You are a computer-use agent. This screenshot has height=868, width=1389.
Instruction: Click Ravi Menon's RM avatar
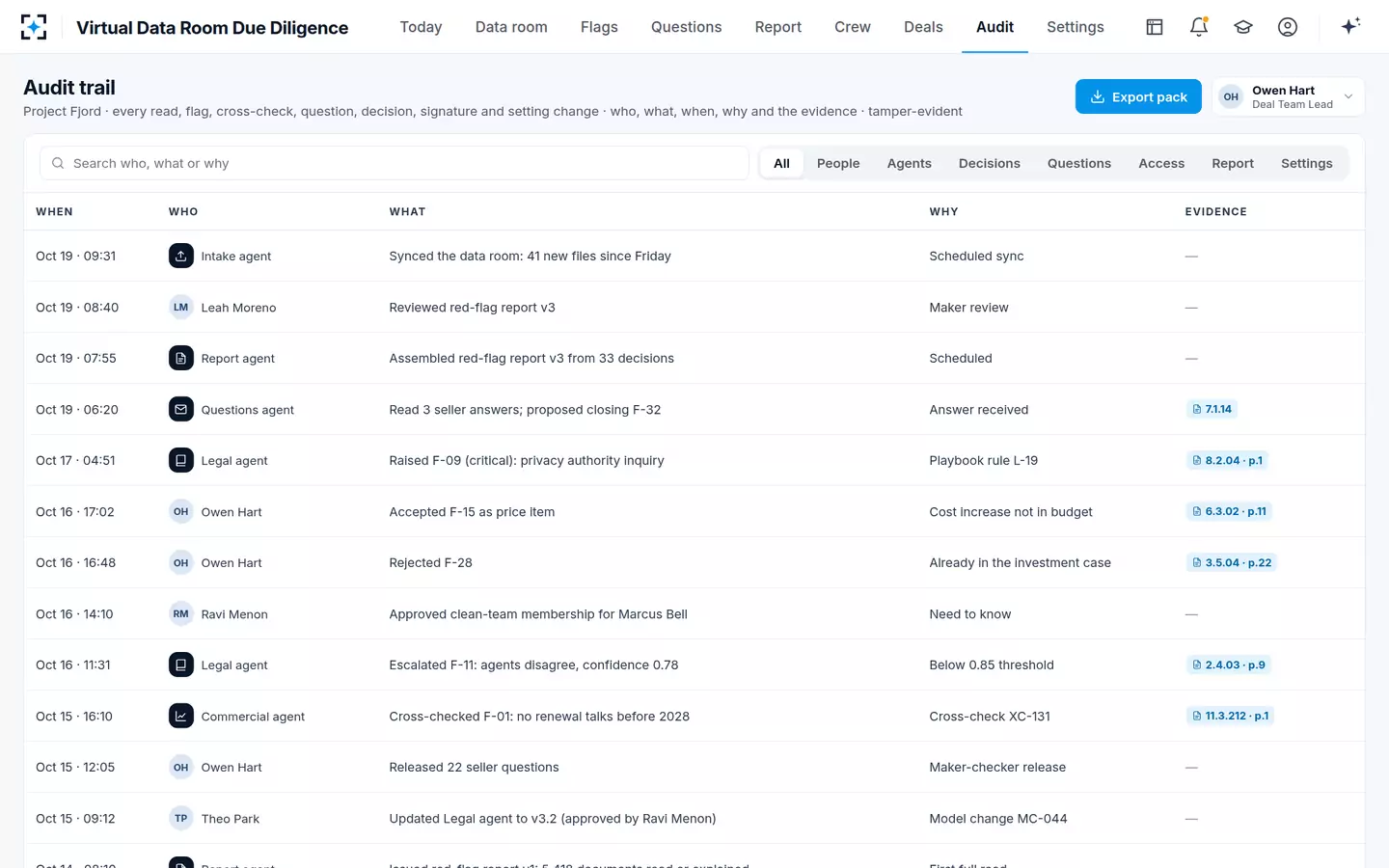[x=181, y=613]
